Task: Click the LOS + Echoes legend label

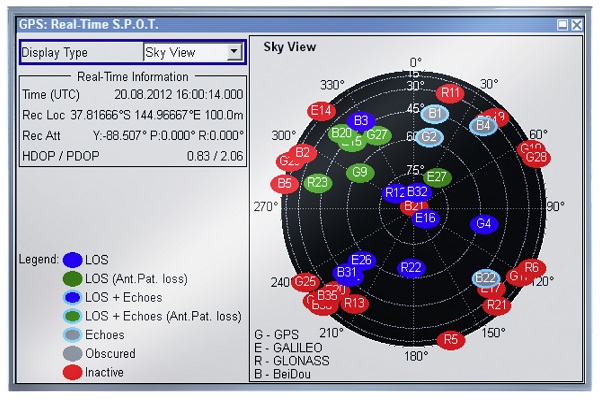Action: (124, 297)
